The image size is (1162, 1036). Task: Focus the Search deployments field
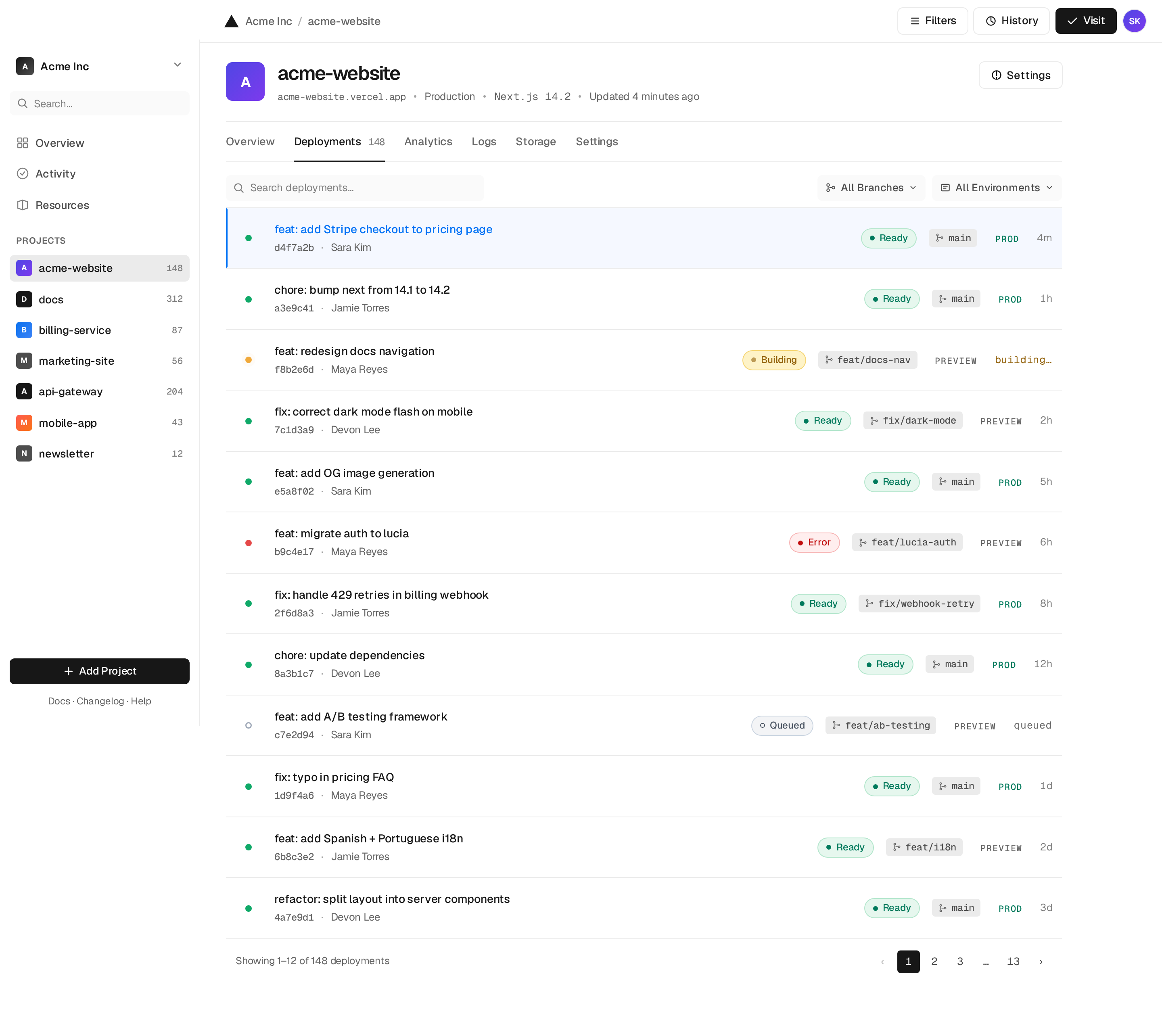pyautogui.click(x=355, y=188)
